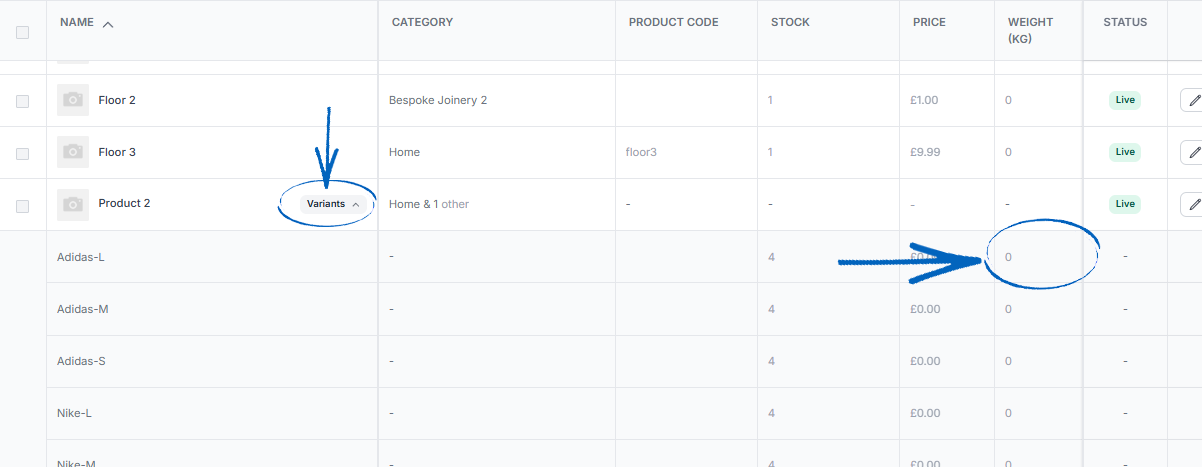The width and height of the screenshot is (1202, 467).
Task: Check the Floor 3 row checkbox
Action: 23,153
